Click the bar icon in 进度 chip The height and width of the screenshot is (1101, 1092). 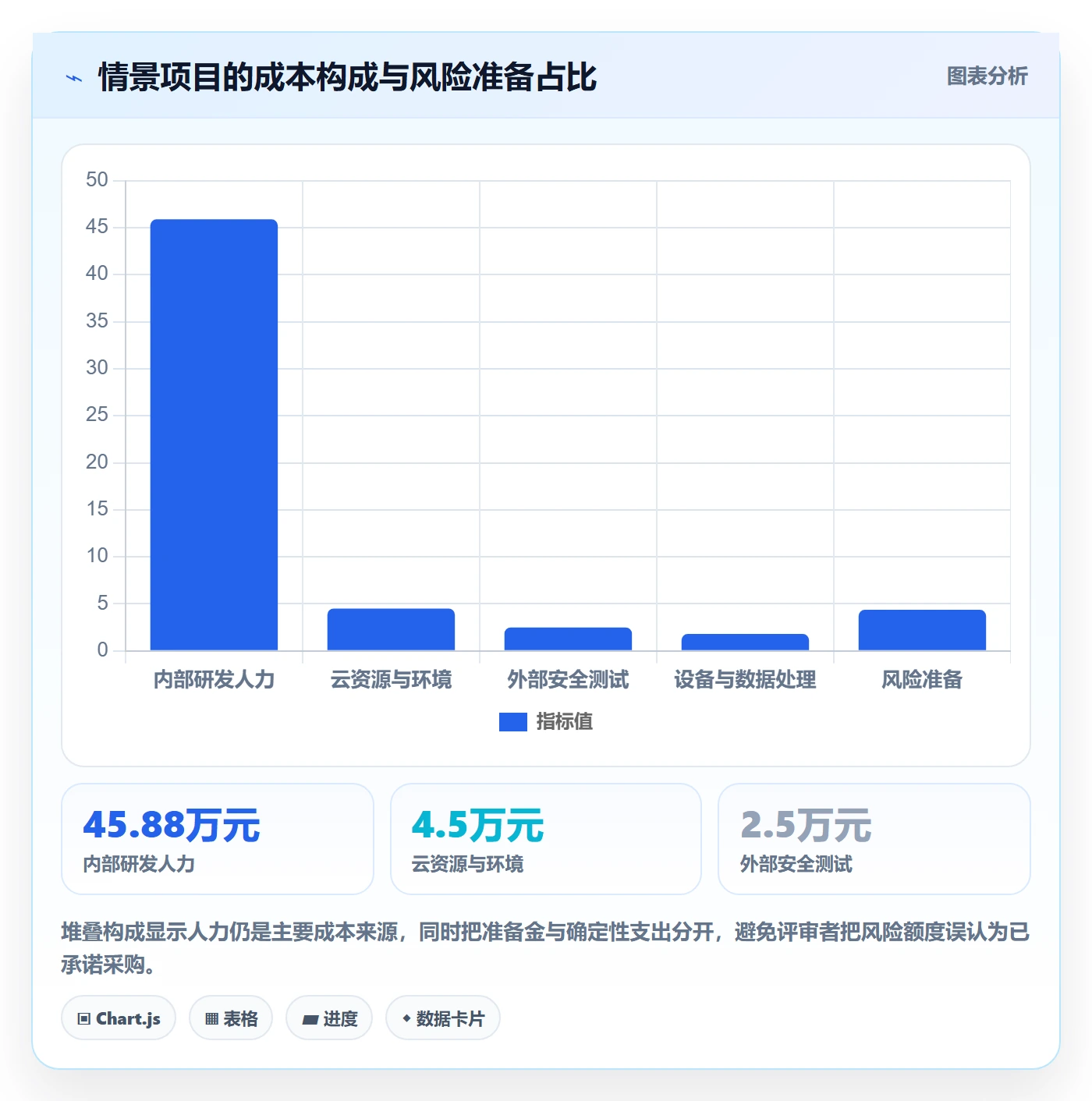click(310, 1019)
